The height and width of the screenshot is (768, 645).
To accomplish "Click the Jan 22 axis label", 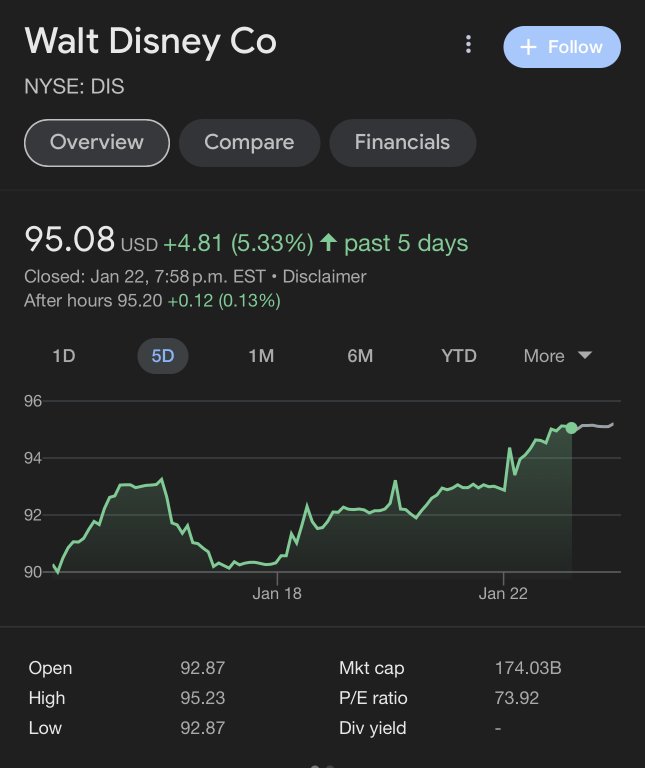I will tap(503, 594).
